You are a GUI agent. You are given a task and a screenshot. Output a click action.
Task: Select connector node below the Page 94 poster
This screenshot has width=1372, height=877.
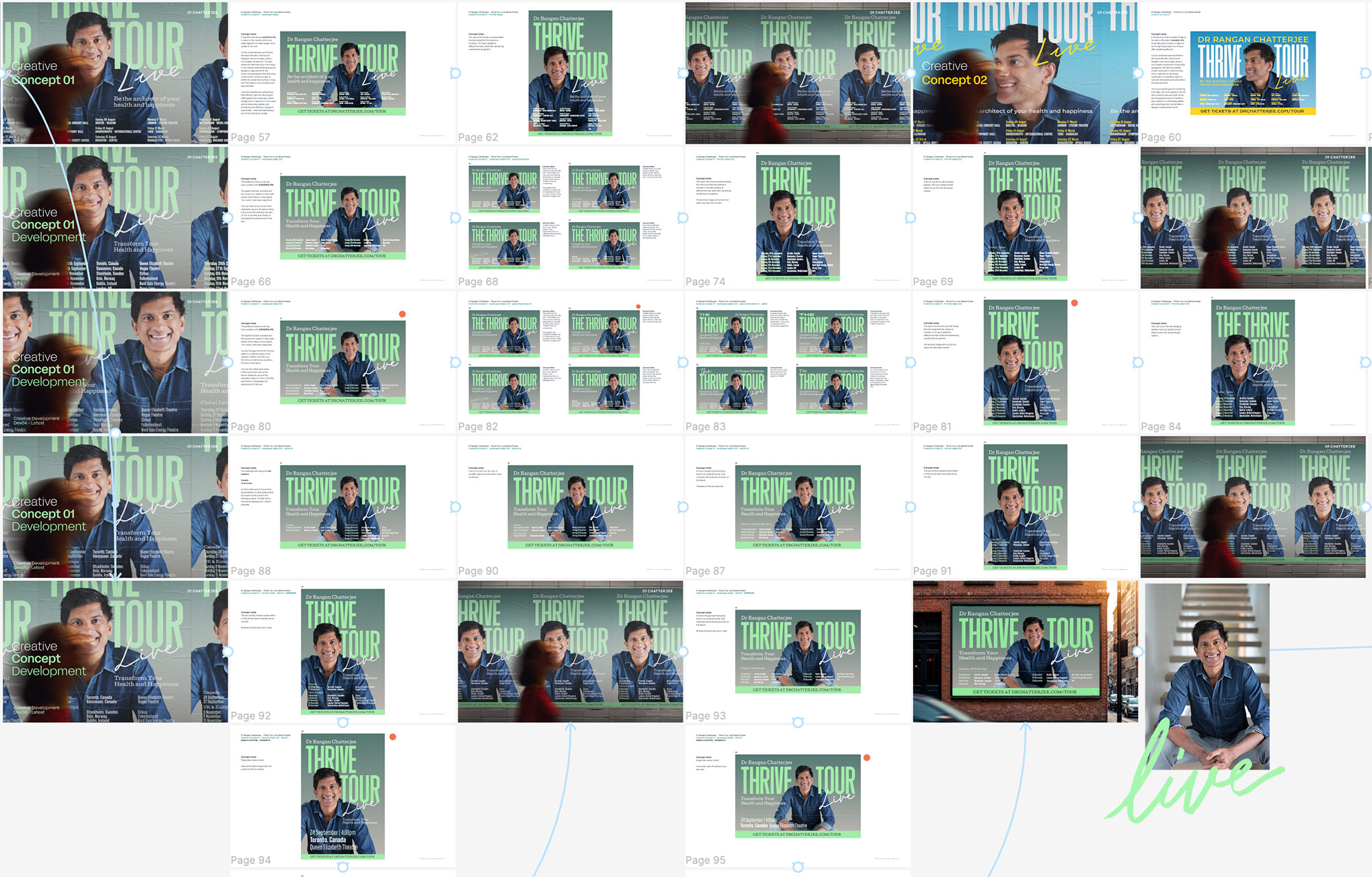[343, 867]
